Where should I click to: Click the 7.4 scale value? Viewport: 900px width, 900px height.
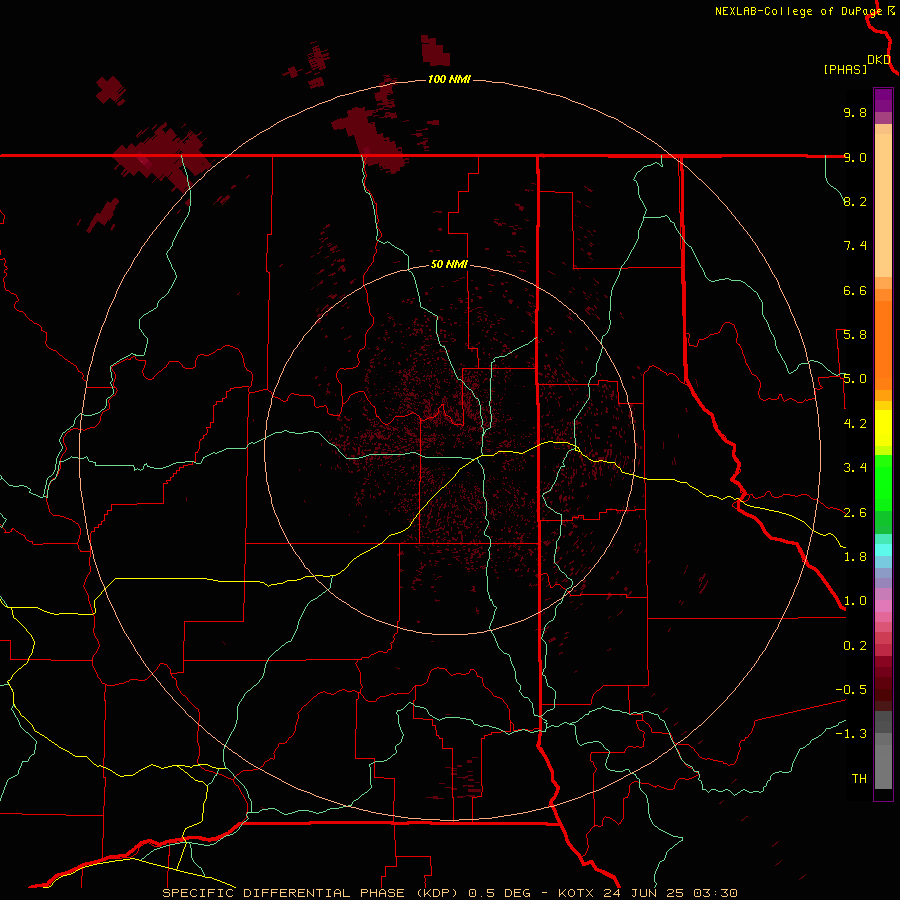click(x=855, y=246)
